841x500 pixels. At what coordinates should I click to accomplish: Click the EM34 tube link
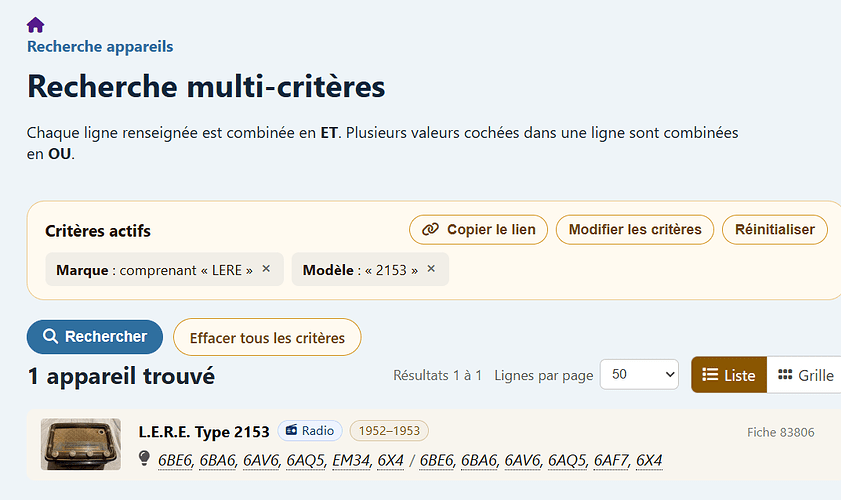pos(351,460)
